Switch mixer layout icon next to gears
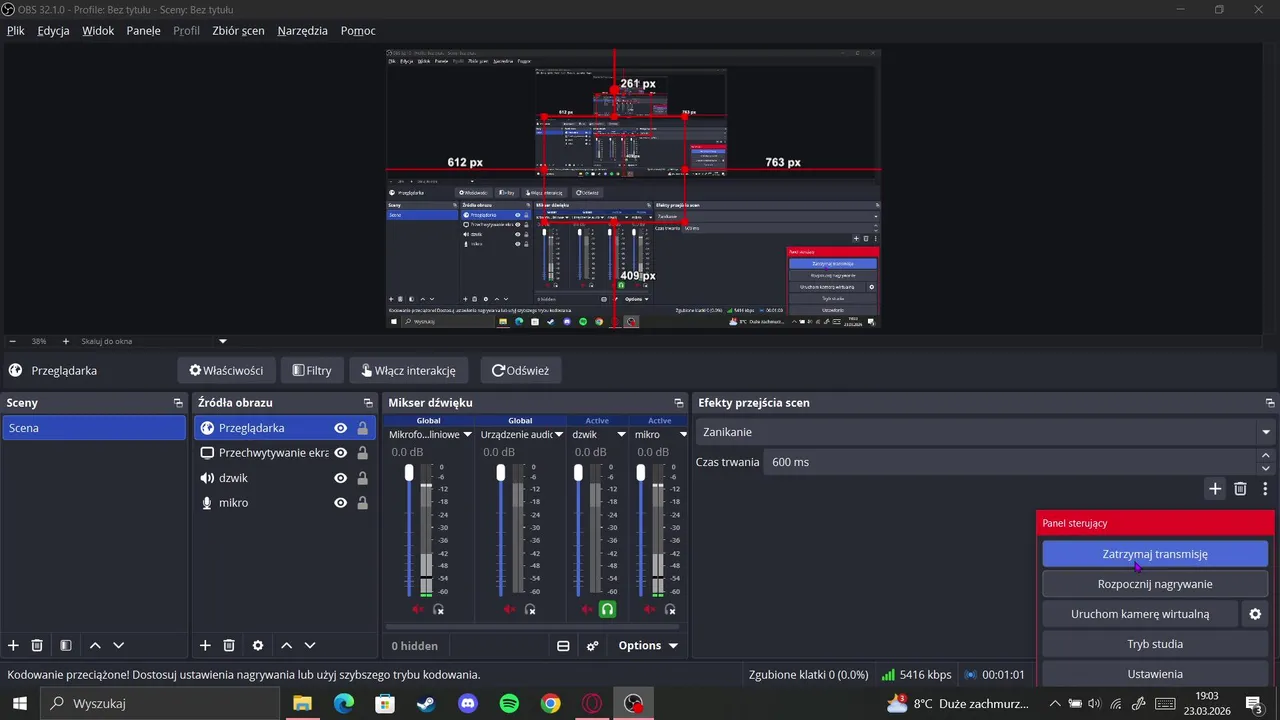Screen dimensions: 1280x720 563,646
